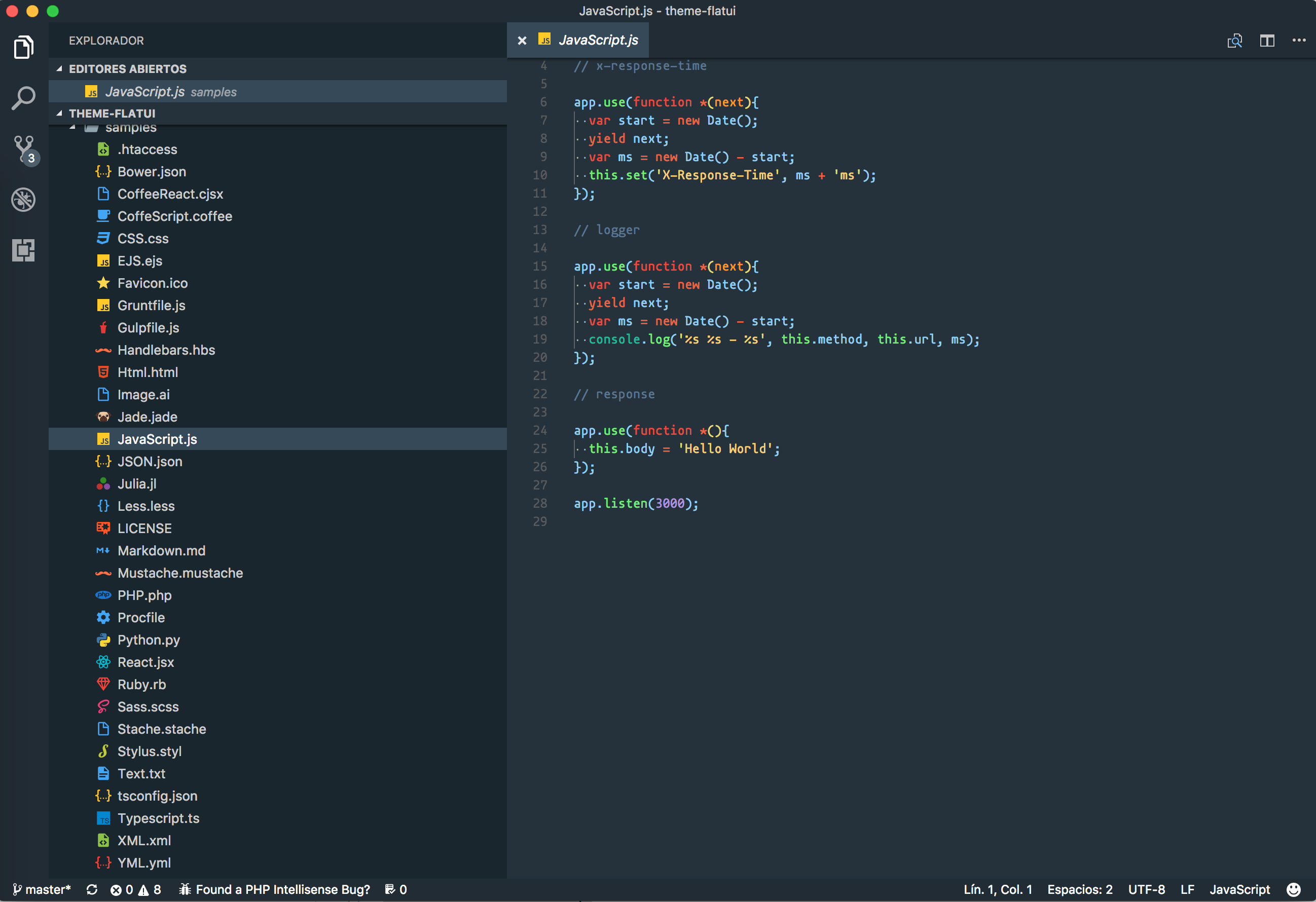Screen dimensions: 1316x902
Task: Open the errors and warnings count in the status bar
Action: click(135, 889)
